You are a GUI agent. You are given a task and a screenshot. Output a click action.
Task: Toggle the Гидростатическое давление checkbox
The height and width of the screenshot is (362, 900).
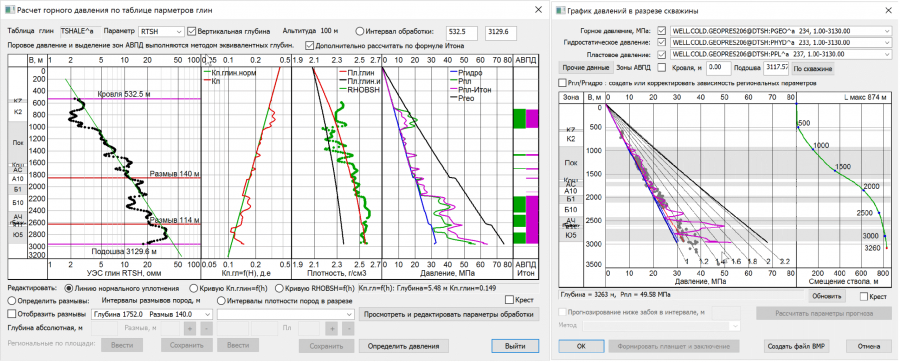coord(663,42)
